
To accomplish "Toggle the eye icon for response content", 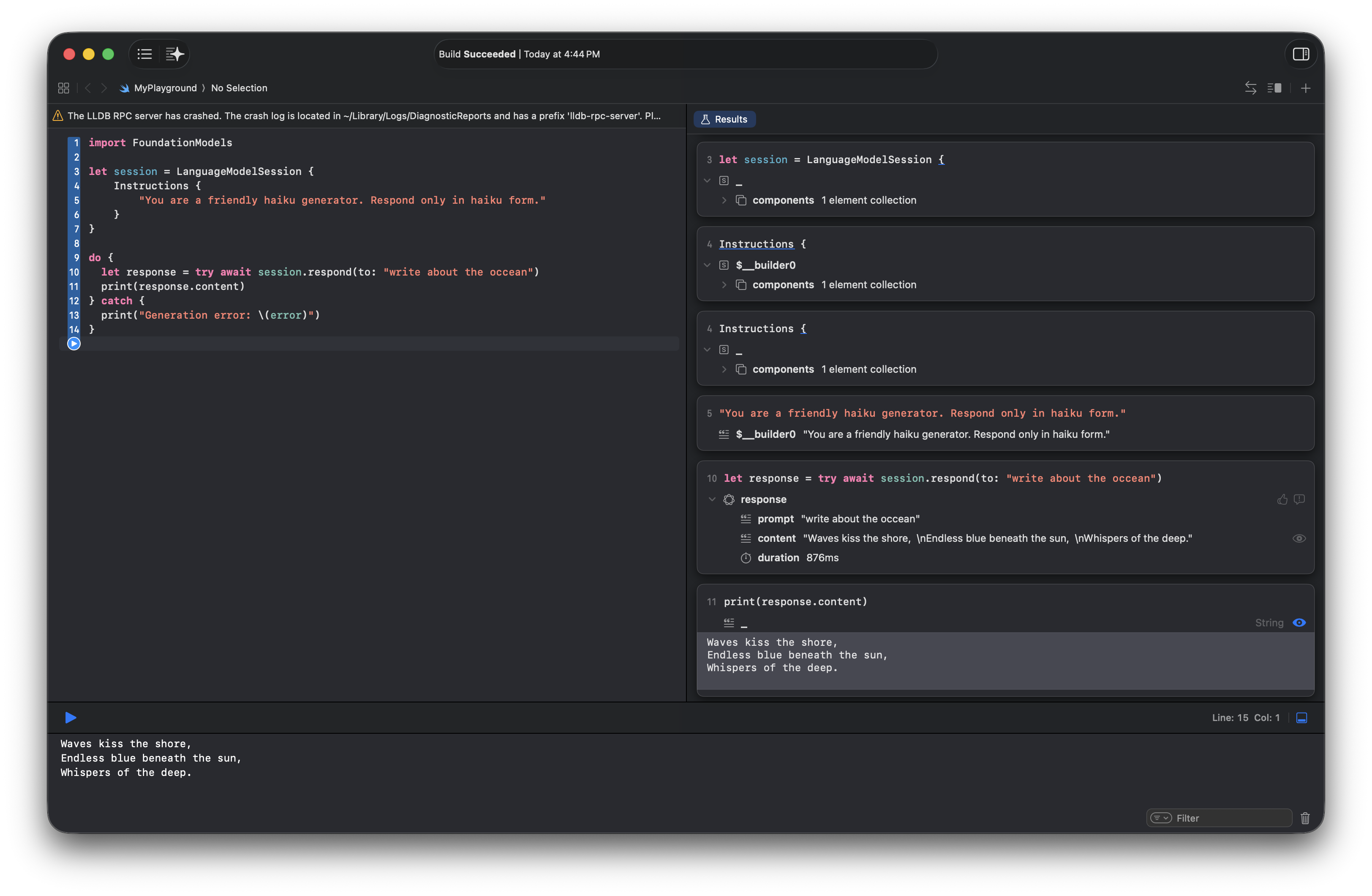I will 1299,538.
